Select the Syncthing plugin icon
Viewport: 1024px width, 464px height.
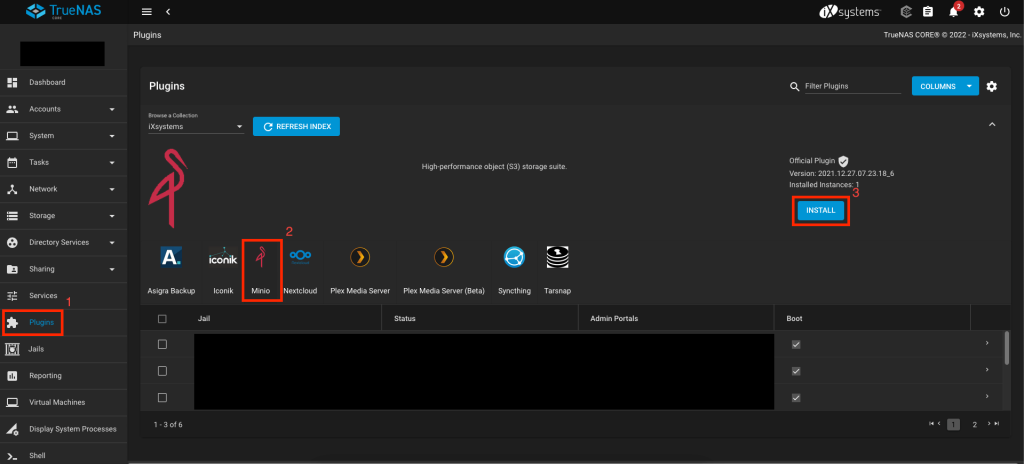point(514,257)
